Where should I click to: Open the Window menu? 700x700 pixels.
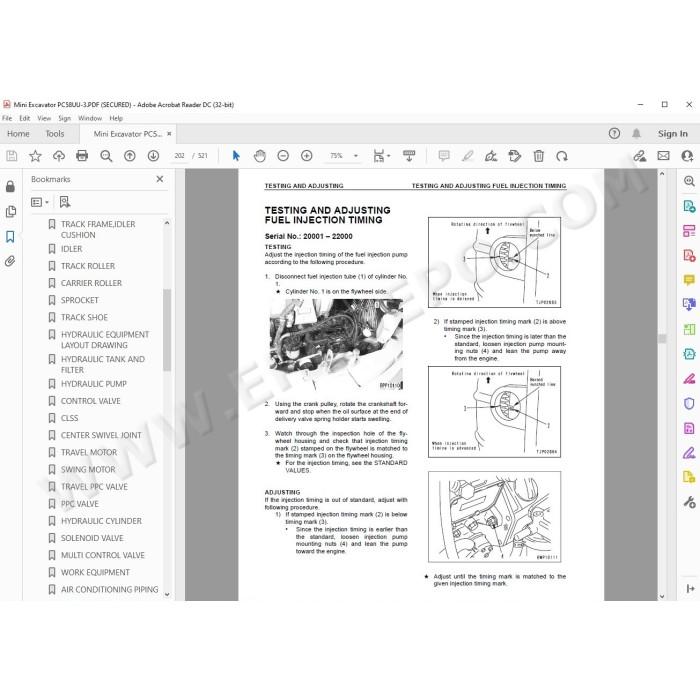coord(90,118)
